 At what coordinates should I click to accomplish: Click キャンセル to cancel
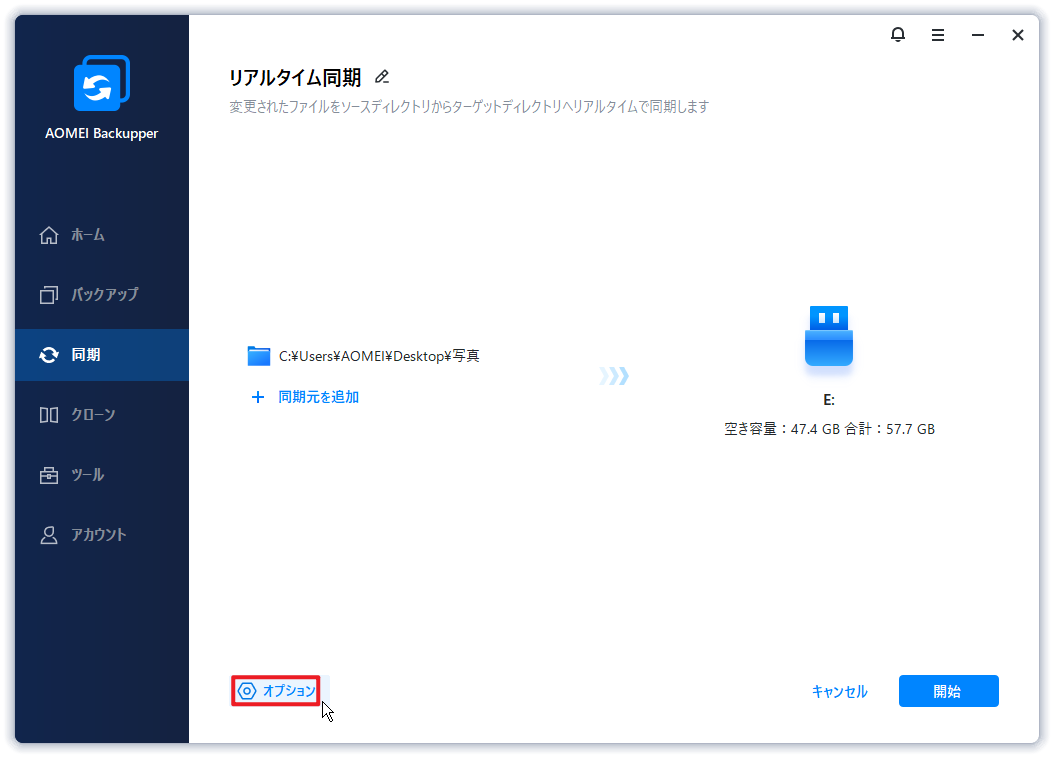[840, 691]
